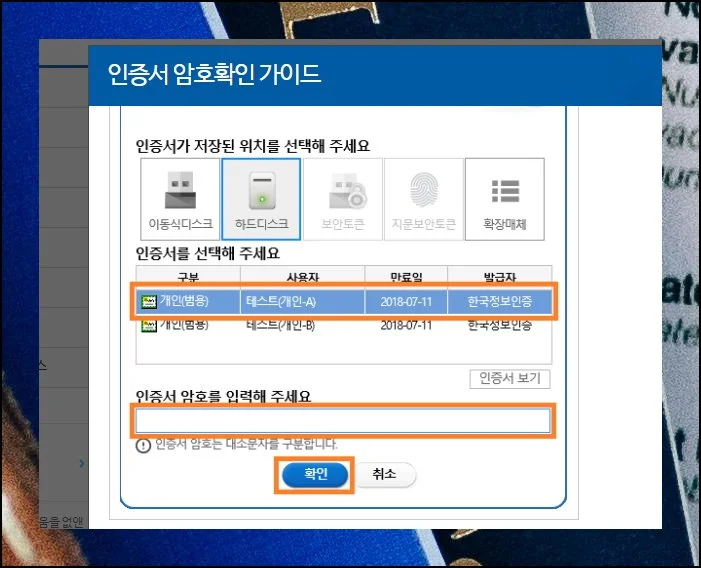This screenshot has height=568, width=701.
Task: Click the small chevron arrow in background page
Action: coord(82,463)
